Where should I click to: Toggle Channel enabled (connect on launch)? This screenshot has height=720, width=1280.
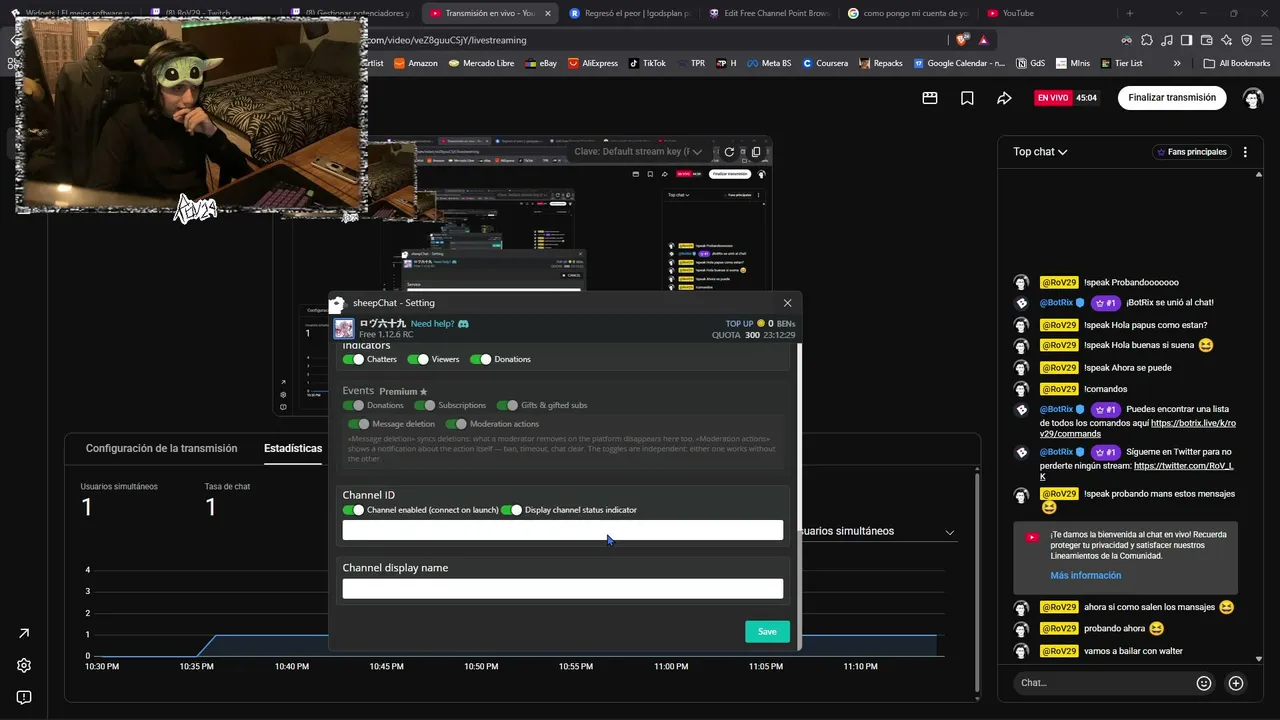354,510
